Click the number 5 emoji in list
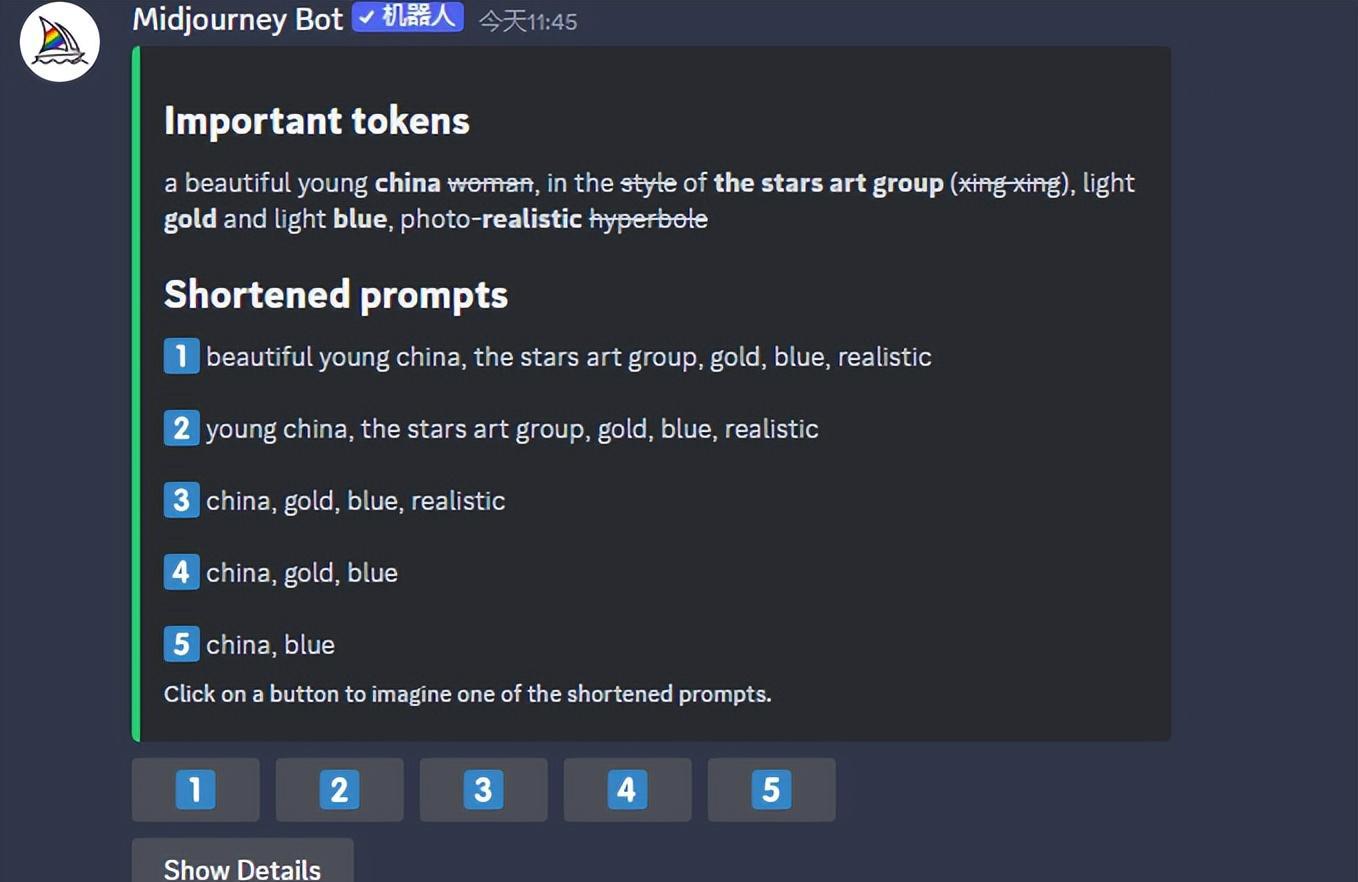The image size is (1358, 882). pyautogui.click(x=181, y=644)
